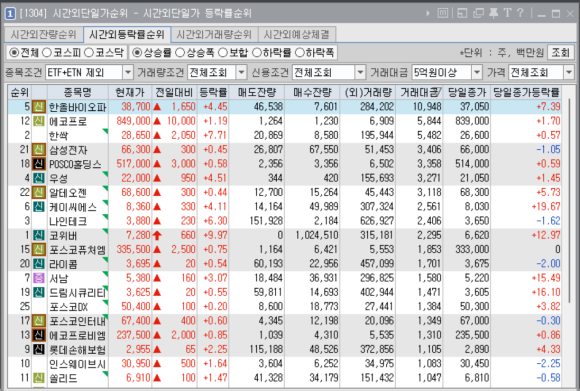Viewport: 580px width, 391px height.
Task: Click the screen layout icon in title bar
Action: click(x=462, y=13)
